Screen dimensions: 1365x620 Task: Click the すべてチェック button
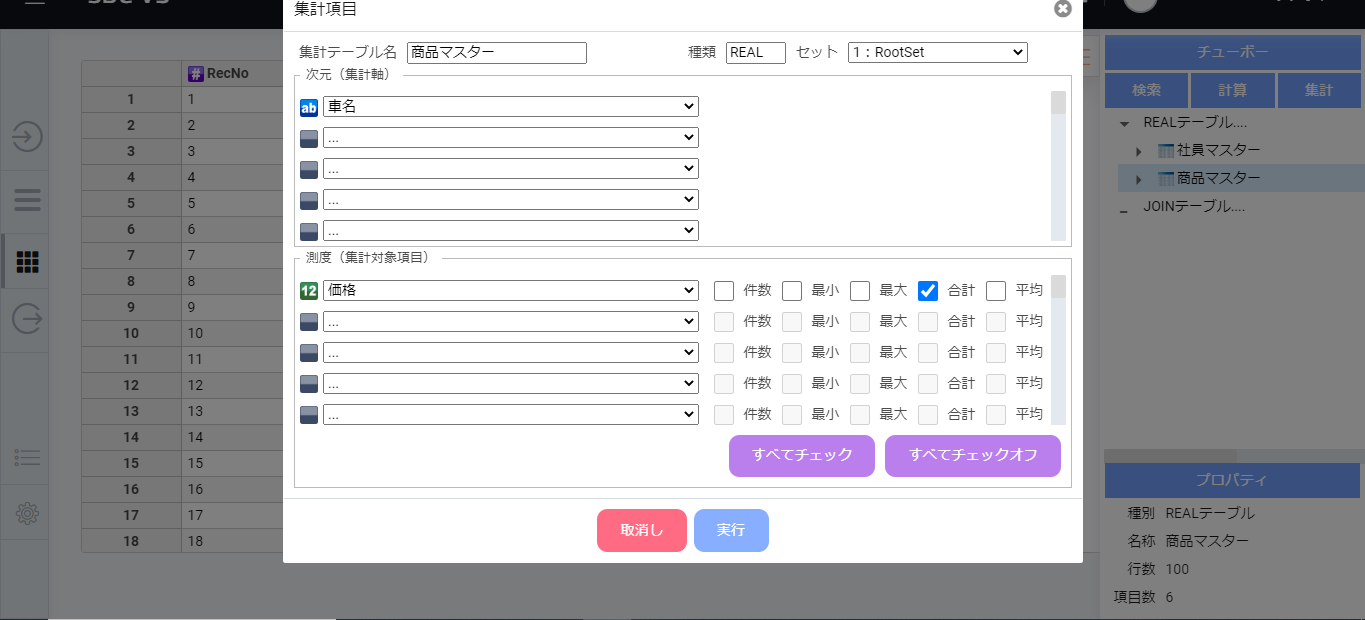pyautogui.click(x=801, y=456)
